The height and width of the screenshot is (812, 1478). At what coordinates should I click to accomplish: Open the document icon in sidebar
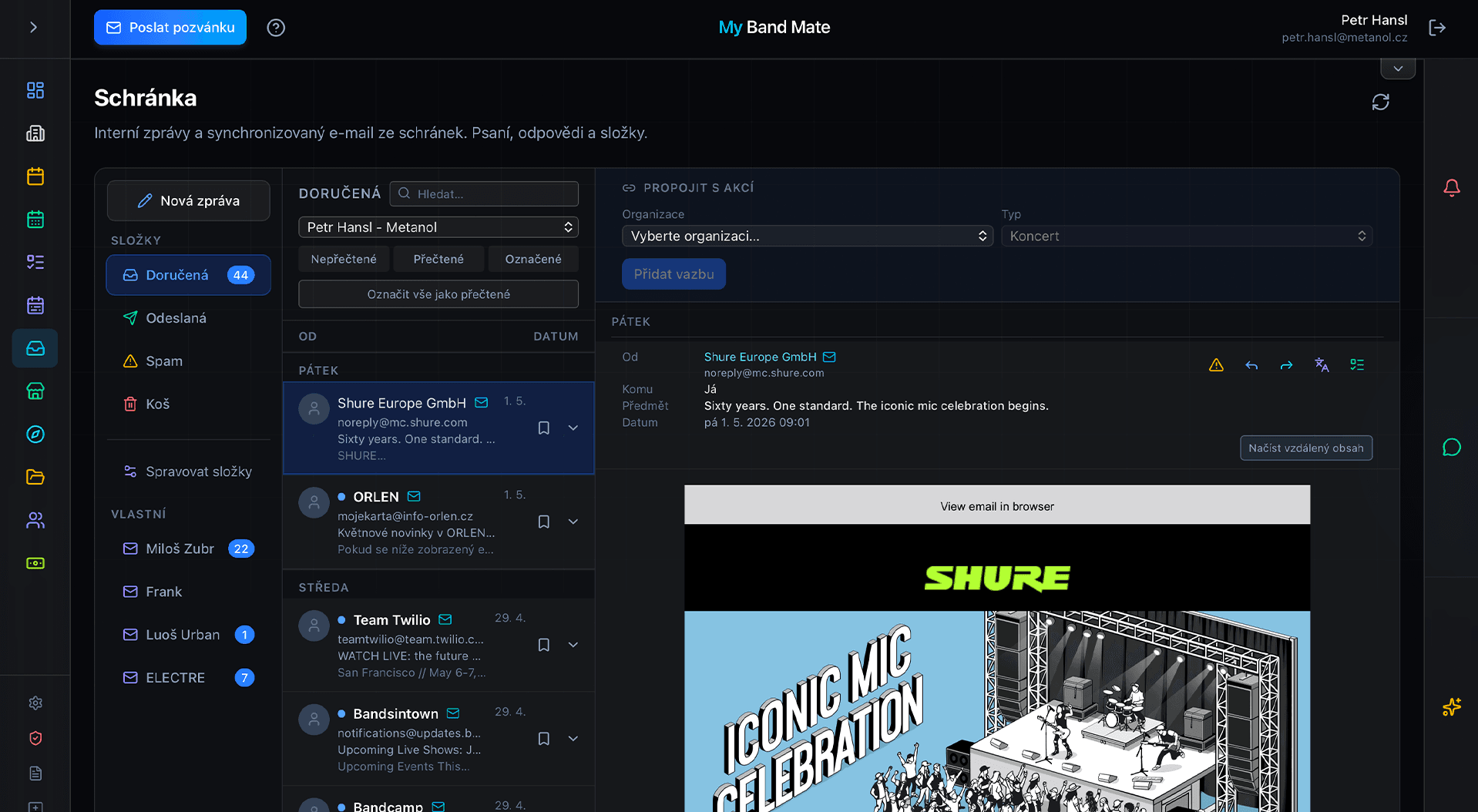pos(35,773)
